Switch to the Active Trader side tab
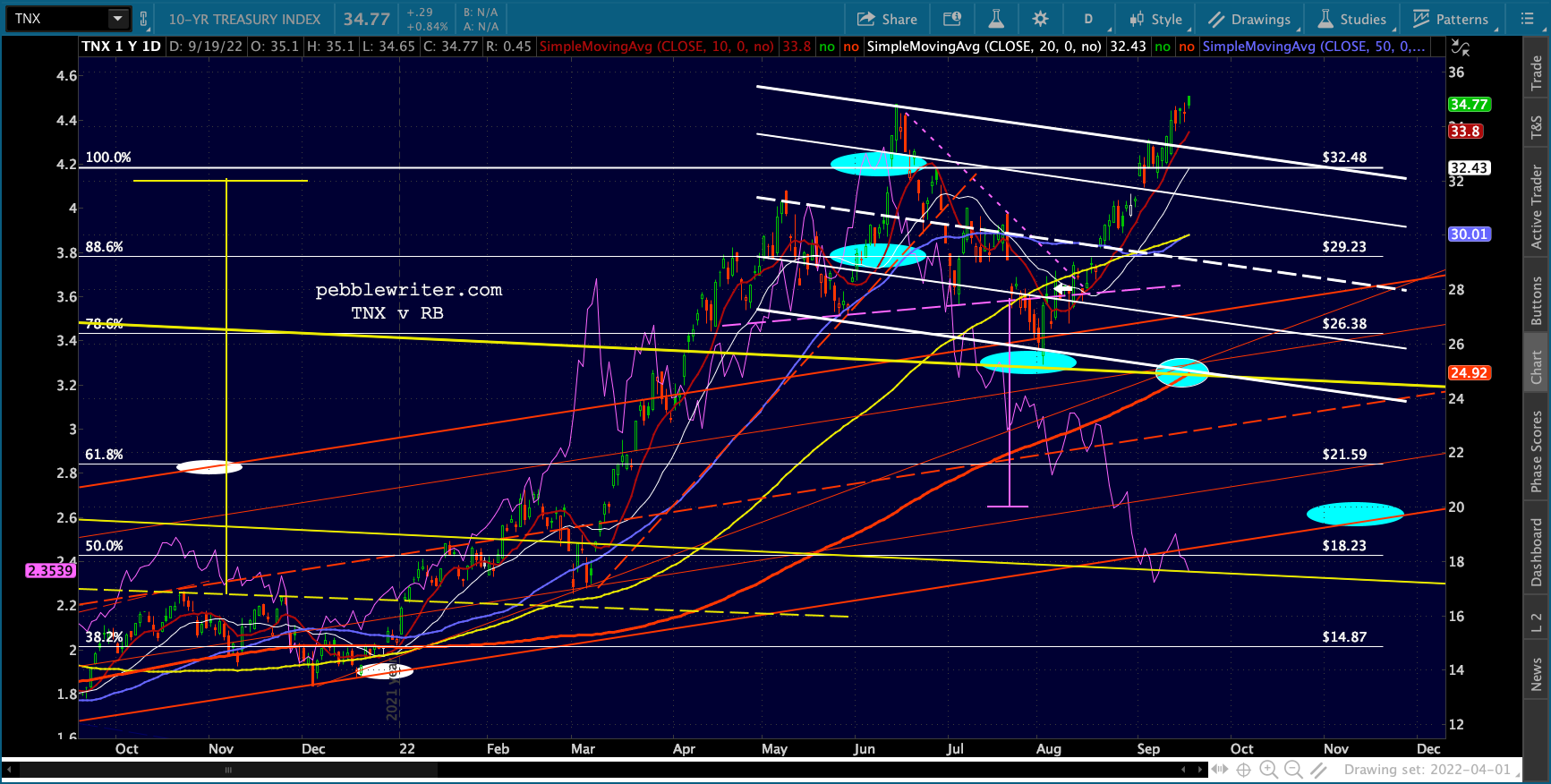The width and height of the screenshot is (1551, 784). point(1537,207)
